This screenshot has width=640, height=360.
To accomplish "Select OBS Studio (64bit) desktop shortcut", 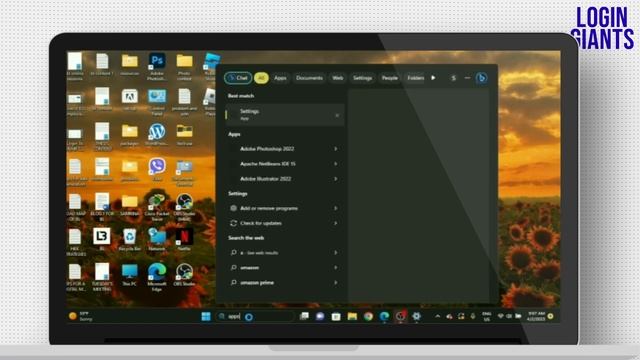I will pos(184,207).
